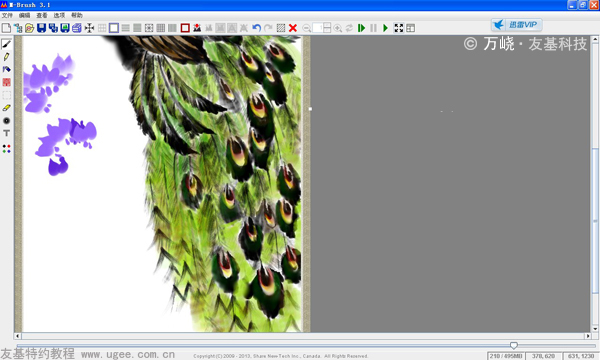Print the artwork using printer icon

coord(77,28)
